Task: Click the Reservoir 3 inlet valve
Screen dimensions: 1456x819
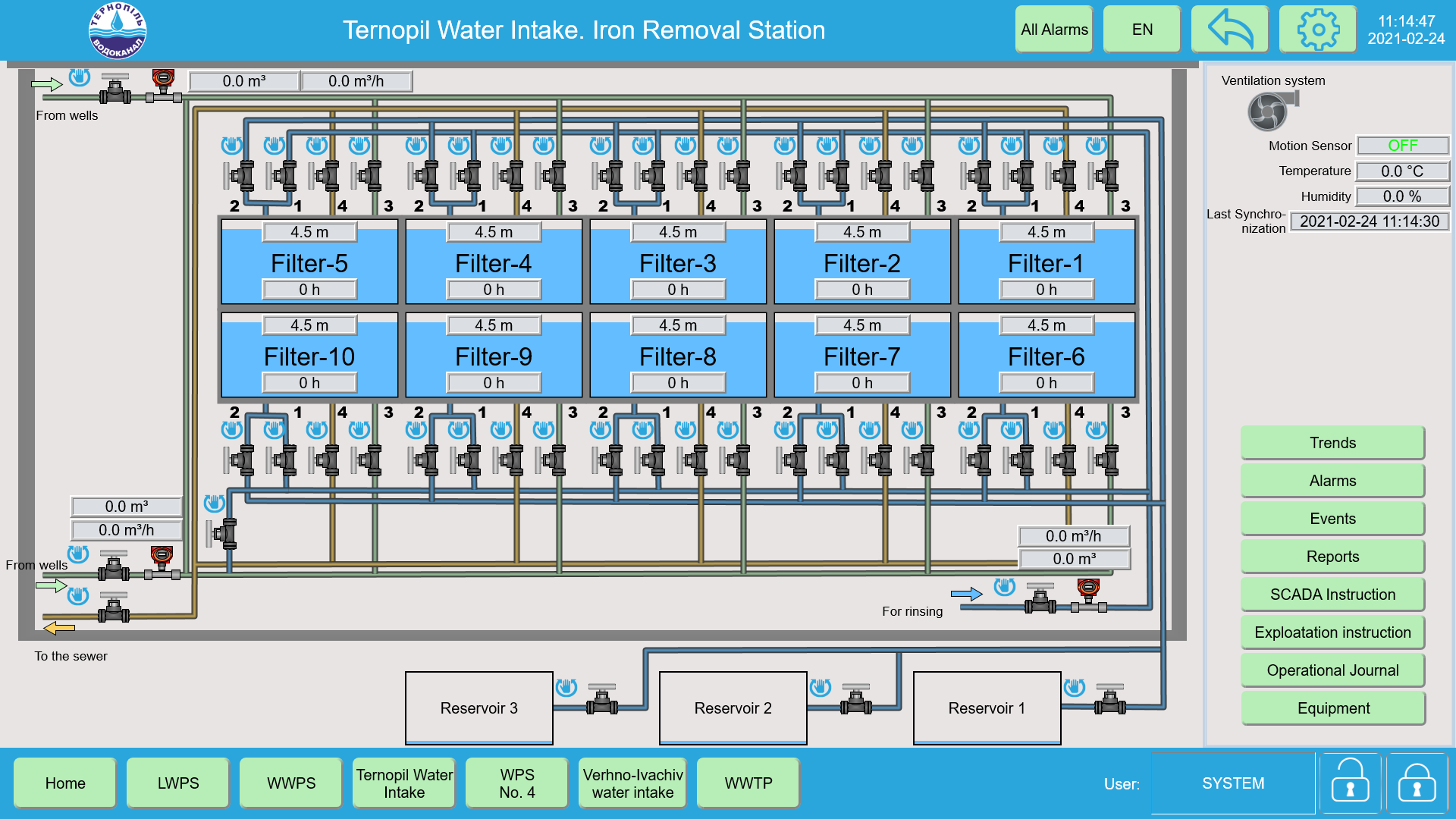Action: pyautogui.click(x=601, y=701)
